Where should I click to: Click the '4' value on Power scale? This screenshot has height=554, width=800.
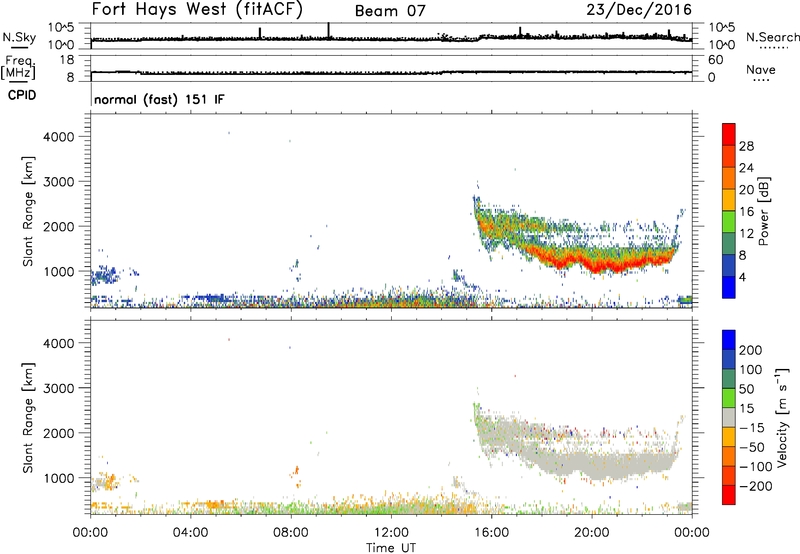(743, 277)
